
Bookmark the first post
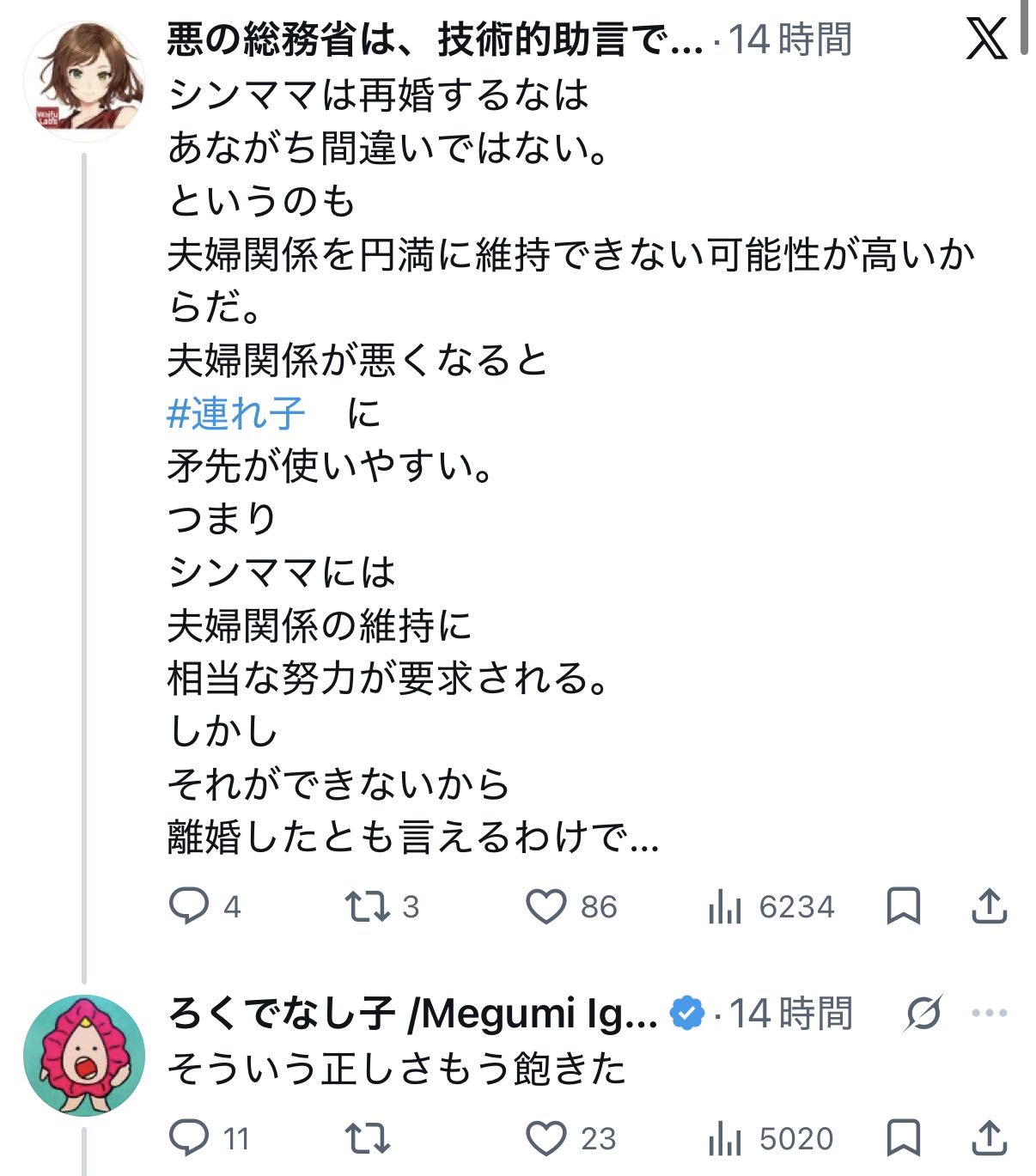(x=904, y=906)
